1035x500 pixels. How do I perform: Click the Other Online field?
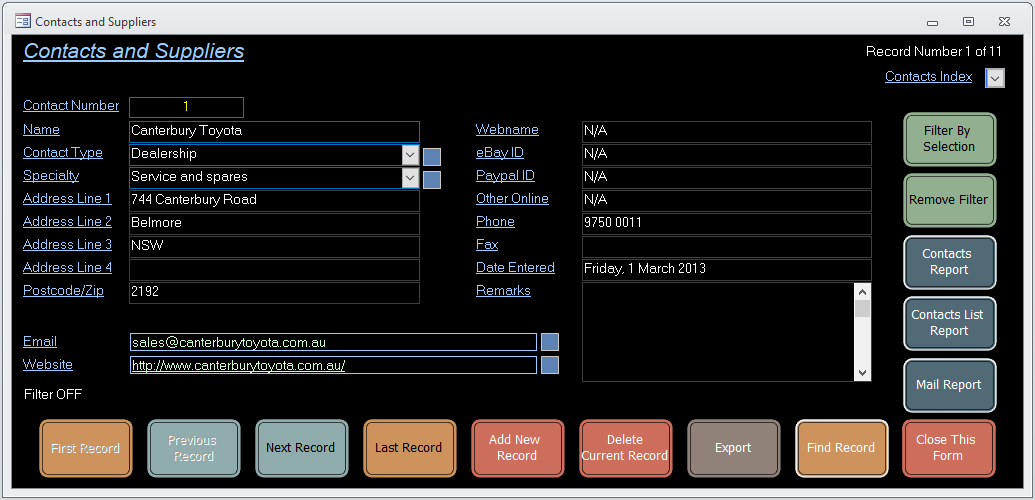point(727,201)
